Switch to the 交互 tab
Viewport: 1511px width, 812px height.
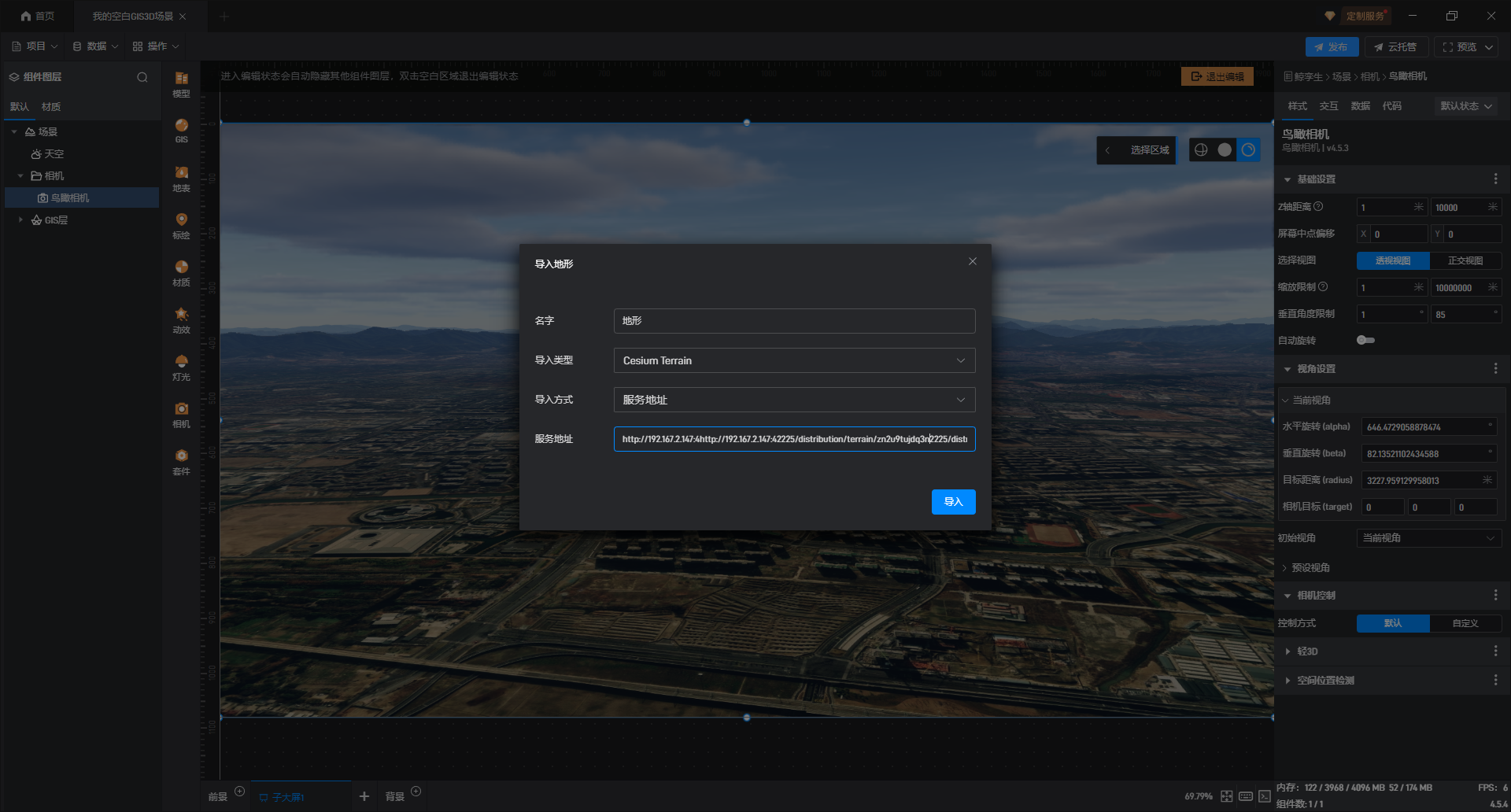point(1328,106)
